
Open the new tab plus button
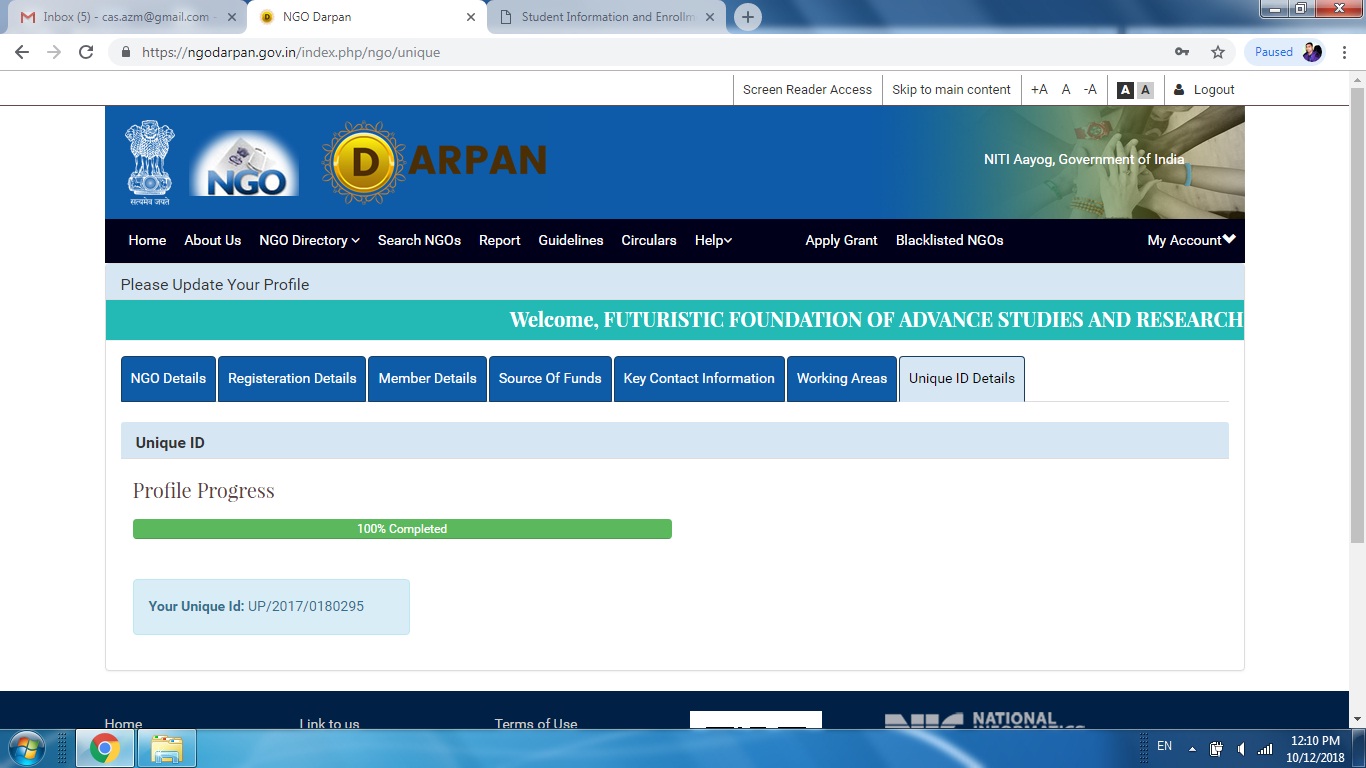tap(747, 17)
